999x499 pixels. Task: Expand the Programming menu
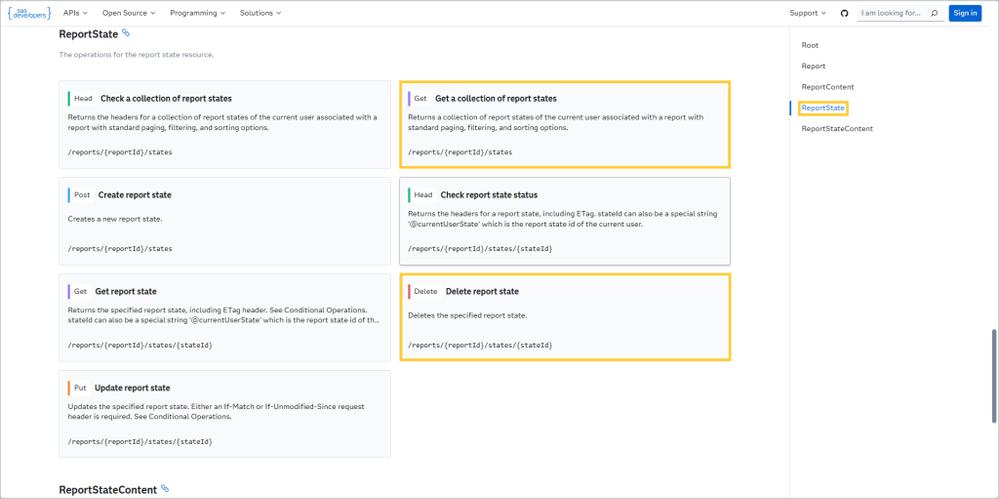(x=197, y=13)
